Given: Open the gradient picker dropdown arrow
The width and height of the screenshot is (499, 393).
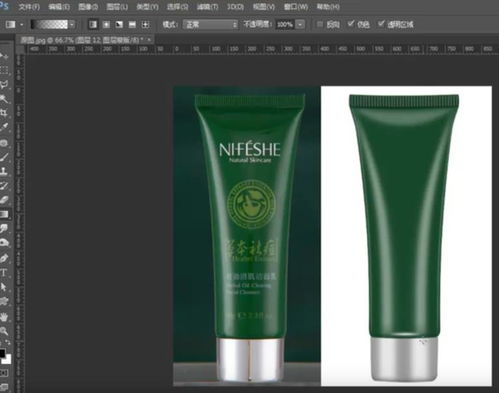Looking at the screenshot, I should point(72,24).
